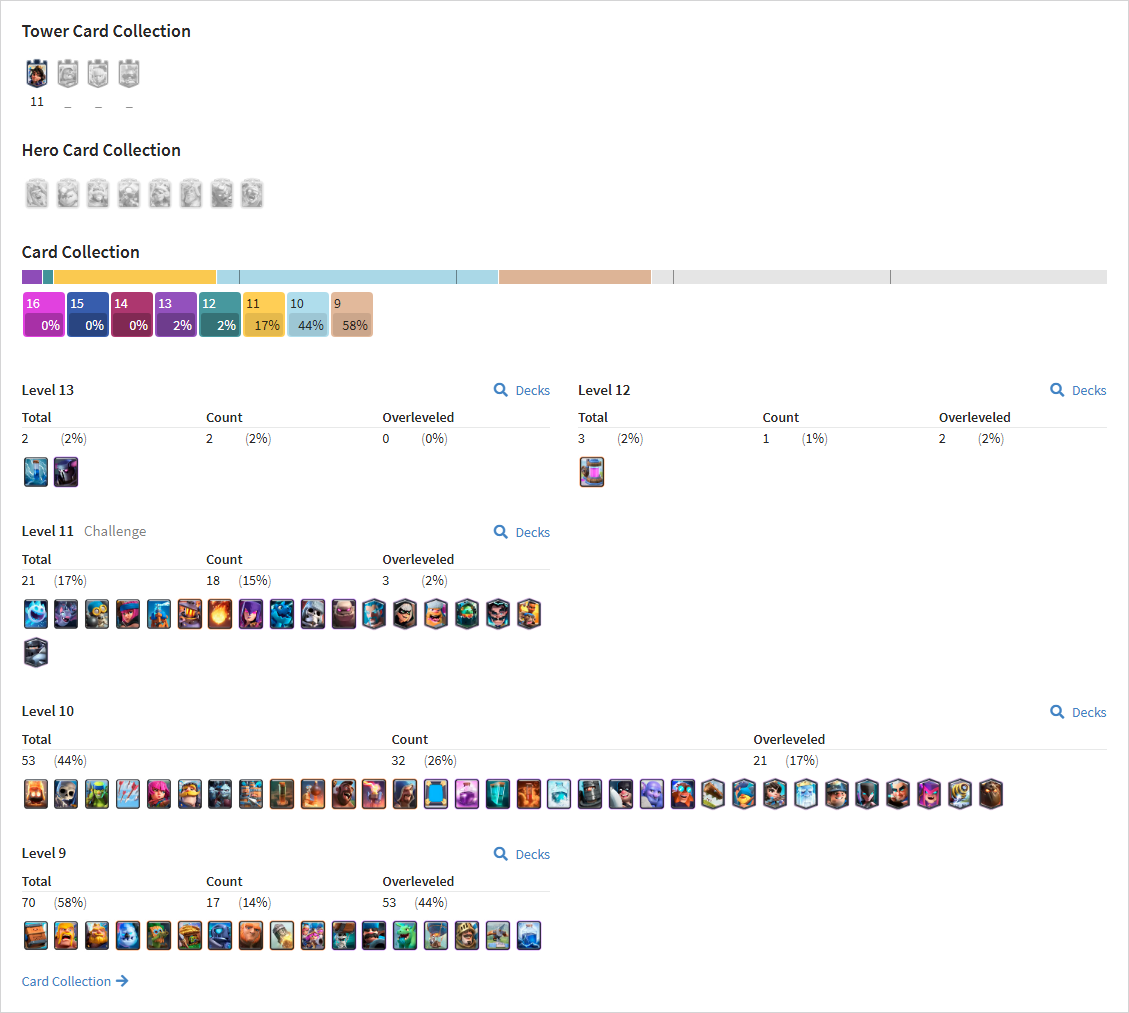Open Decks search for Level 13
The image size is (1129, 1013).
[x=522, y=390]
